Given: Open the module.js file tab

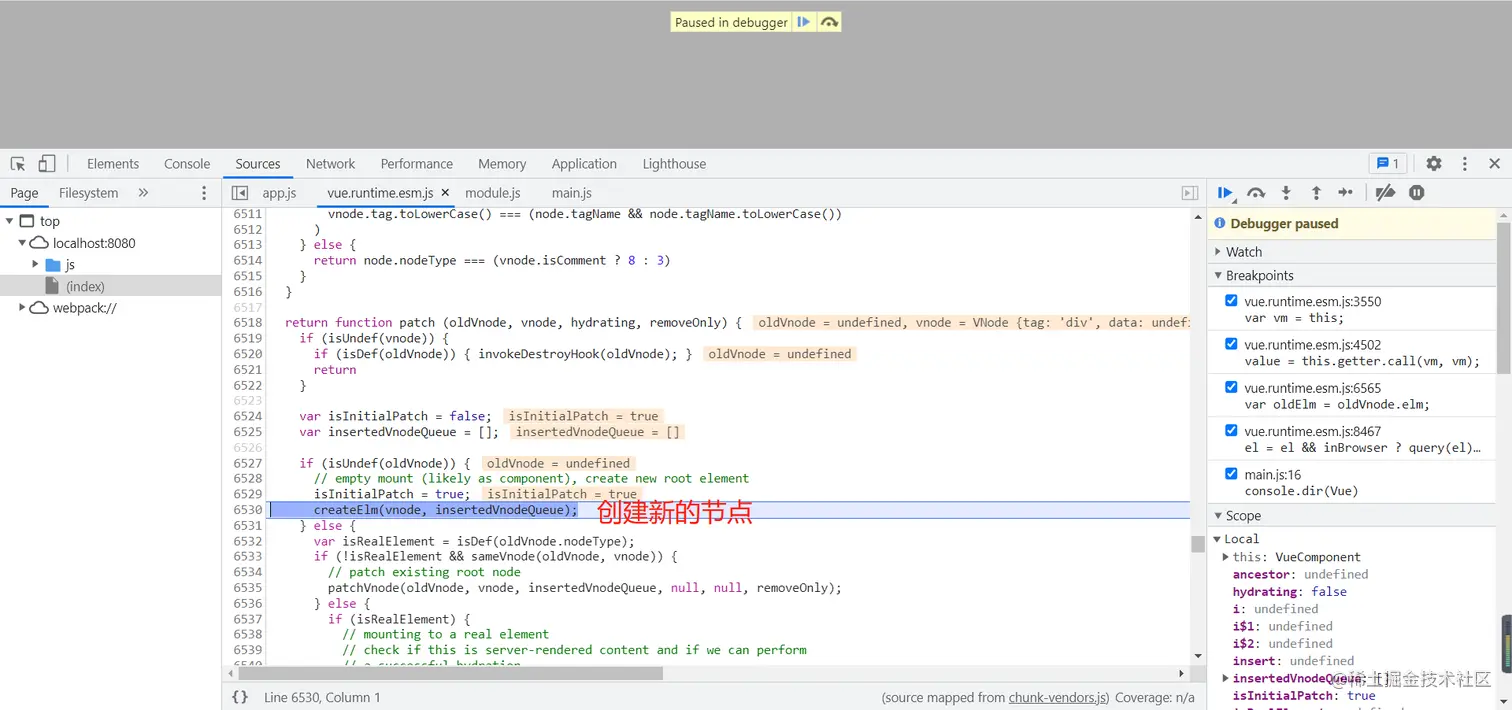Looking at the screenshot, I should click(x=493, y=193).
